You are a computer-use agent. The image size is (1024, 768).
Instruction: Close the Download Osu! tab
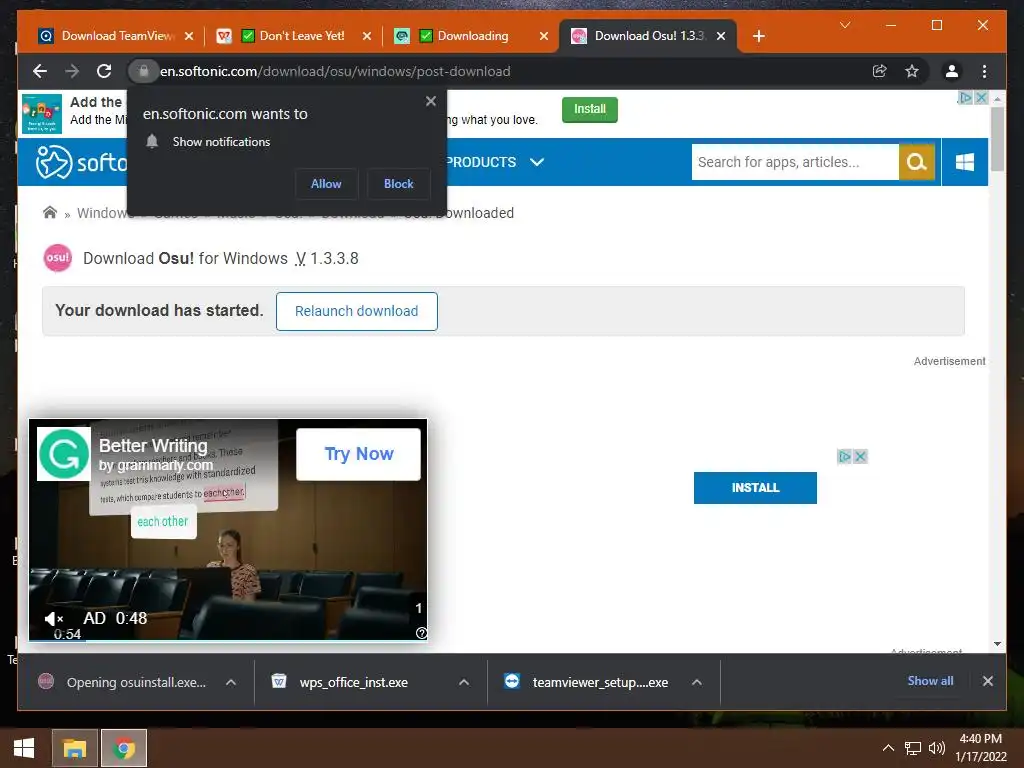pos(721,36)
